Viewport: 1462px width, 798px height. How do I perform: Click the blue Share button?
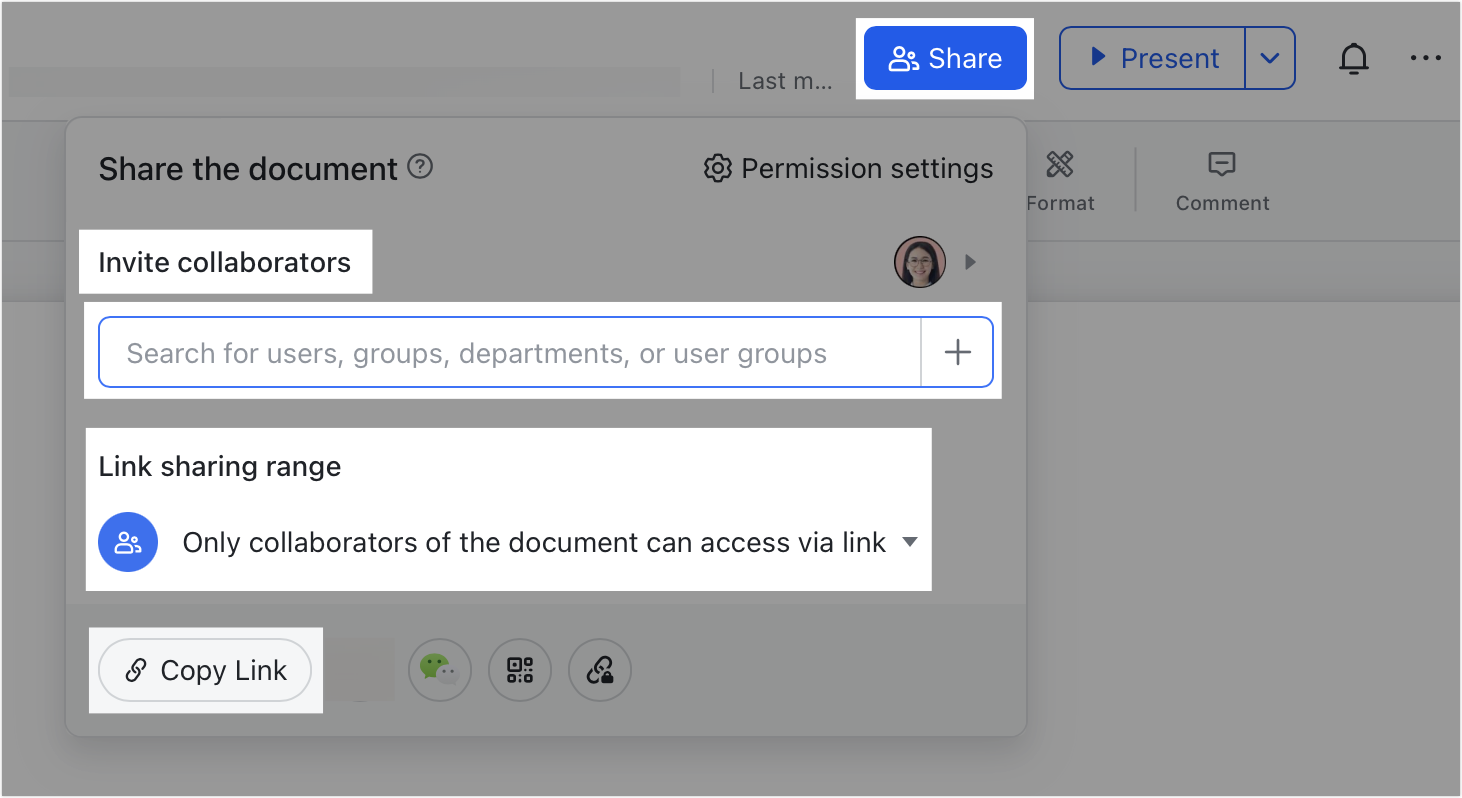point(945,59)
